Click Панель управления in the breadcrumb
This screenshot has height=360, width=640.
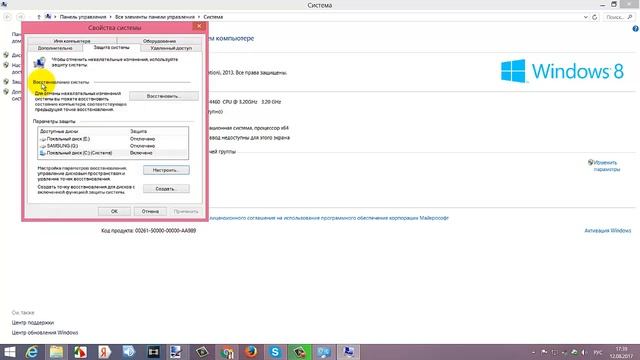coord(83,17)
